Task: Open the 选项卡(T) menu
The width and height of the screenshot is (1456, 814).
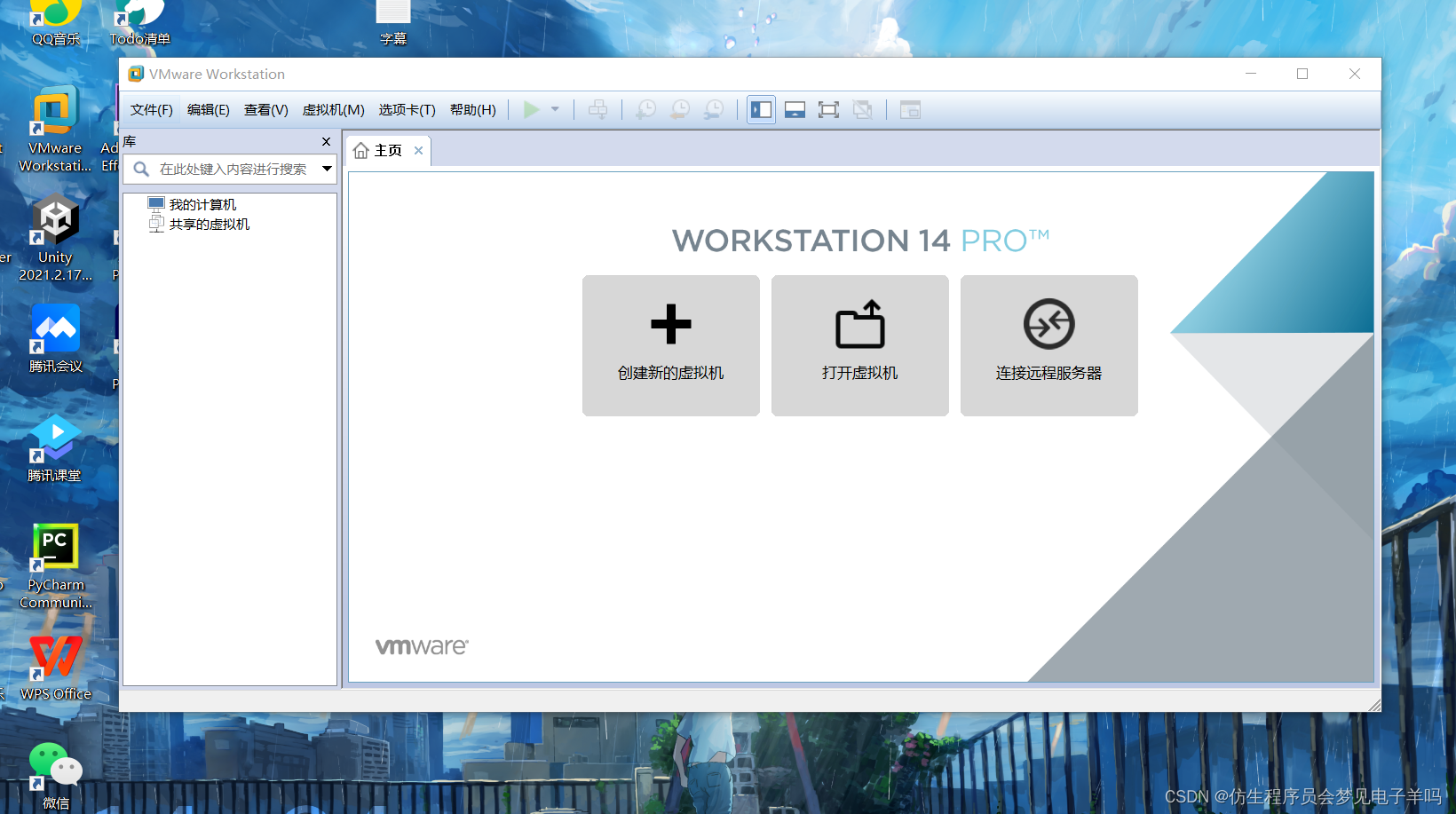Action: [408, 110]
